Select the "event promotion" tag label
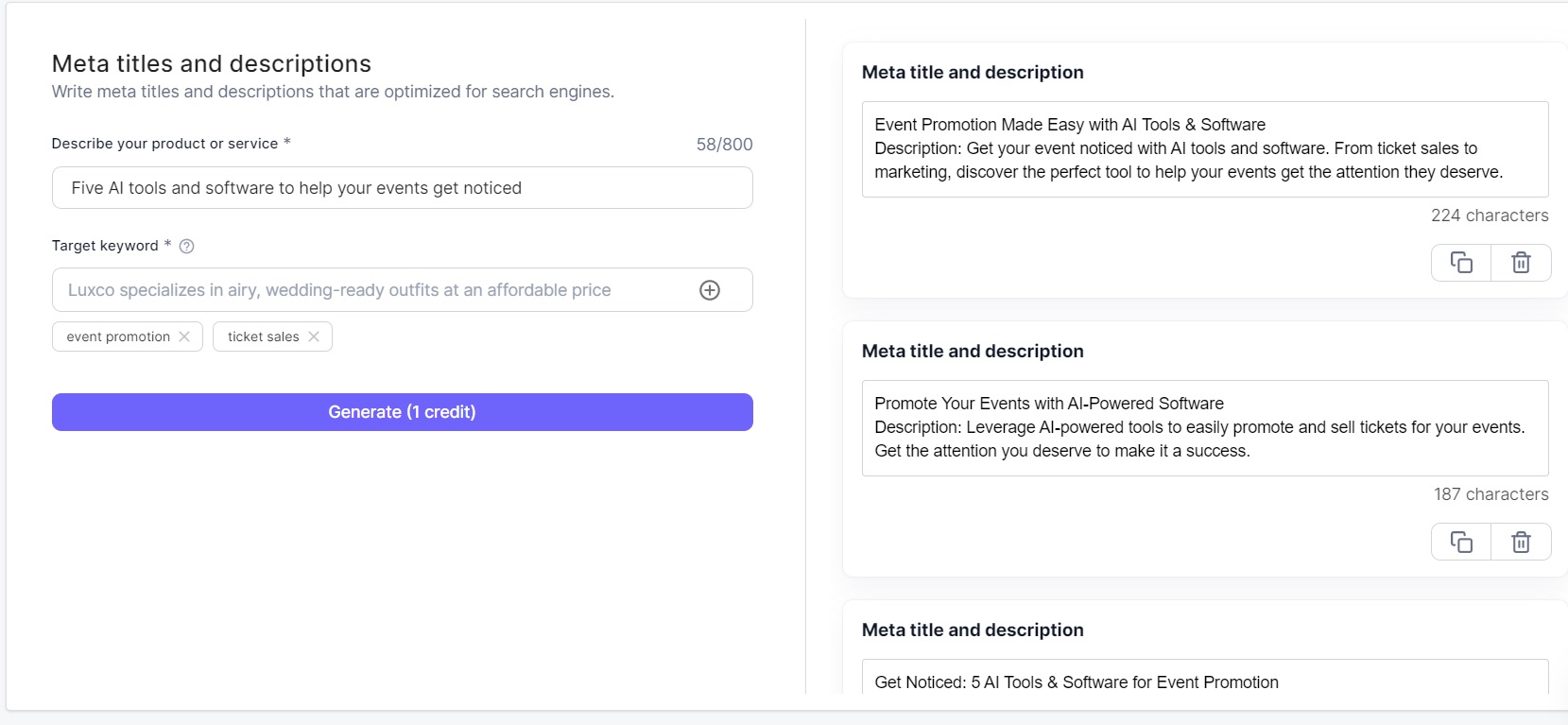Image resolution: width=1568 pixels, height=725 pixels. pos(118,337)
